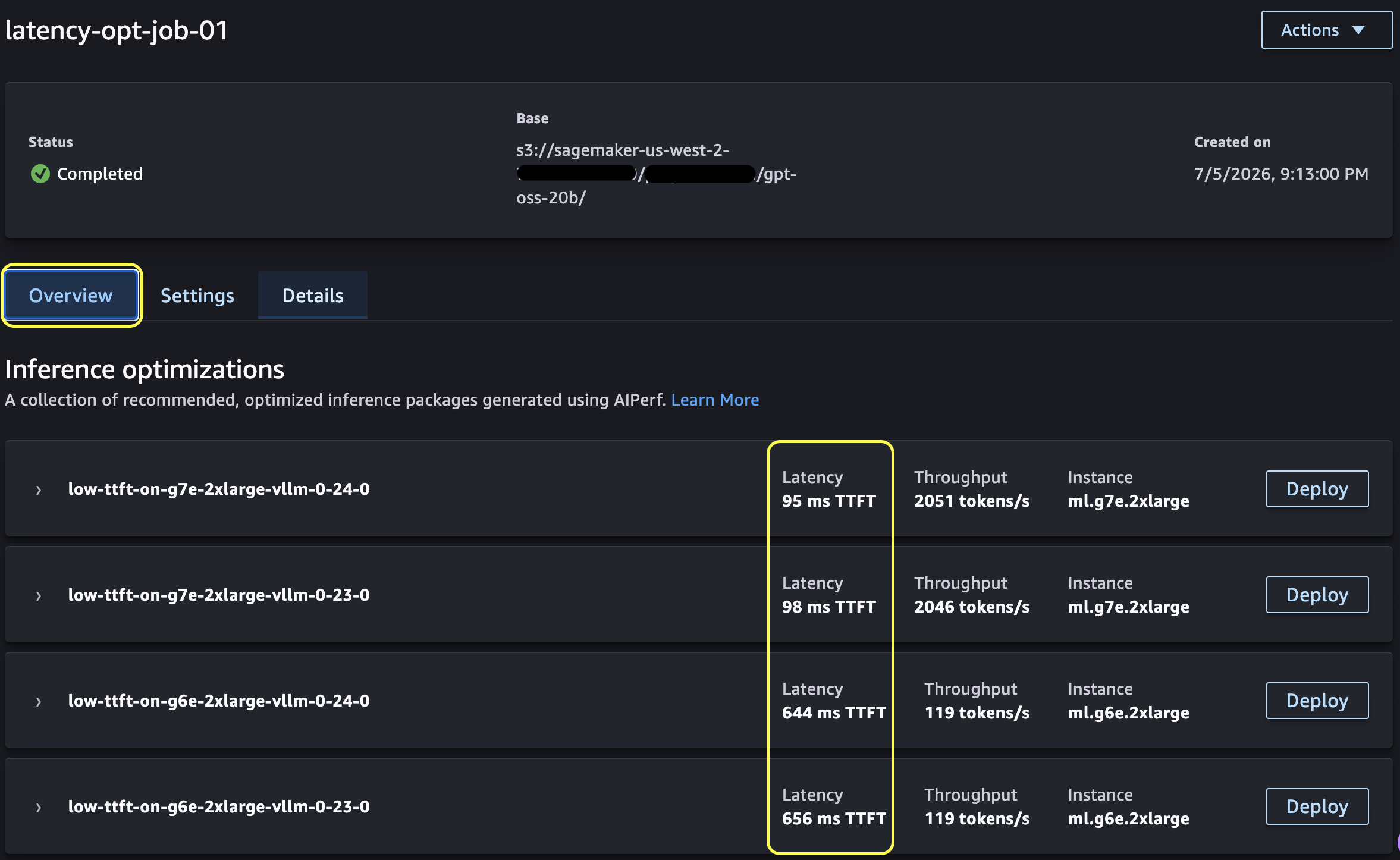
Task: Expand the low-ttft-on-g7e-2xlarge-vllm-0-24-0 row chevron
Action: coord(38,490)
